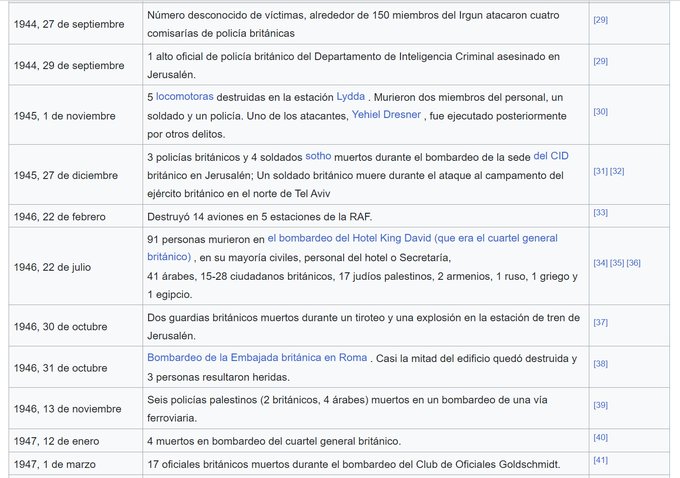Jump to reference [37]

point(601,322)
